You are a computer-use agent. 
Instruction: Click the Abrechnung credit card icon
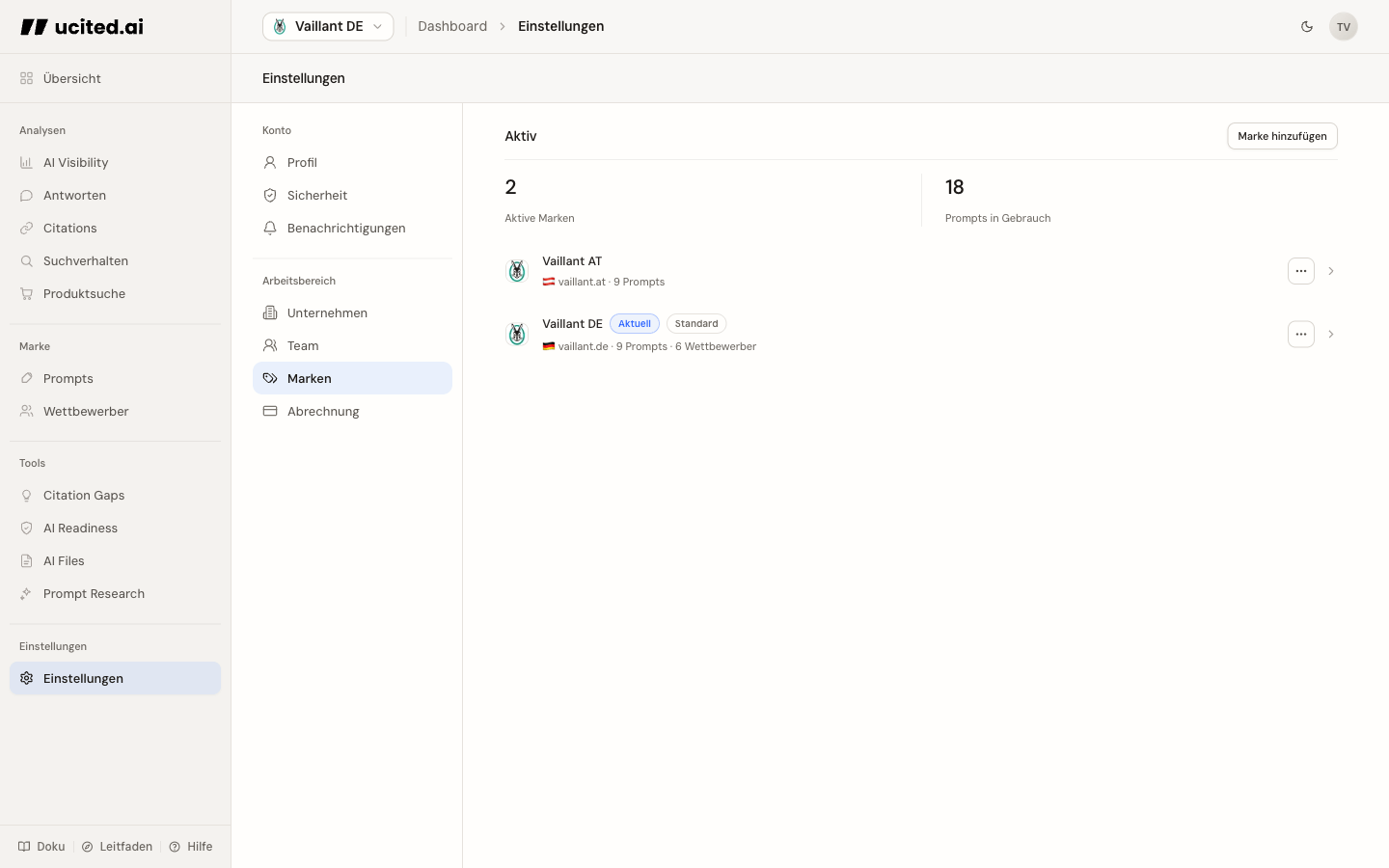click(270, 411)
